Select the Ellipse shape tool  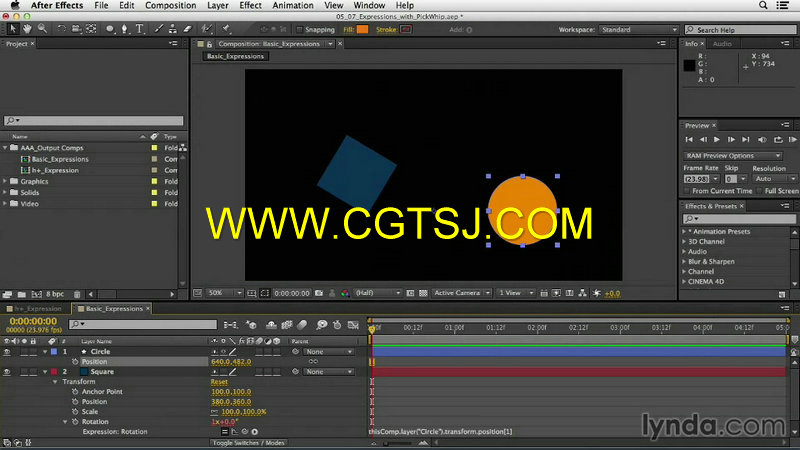tap(110, 29)
